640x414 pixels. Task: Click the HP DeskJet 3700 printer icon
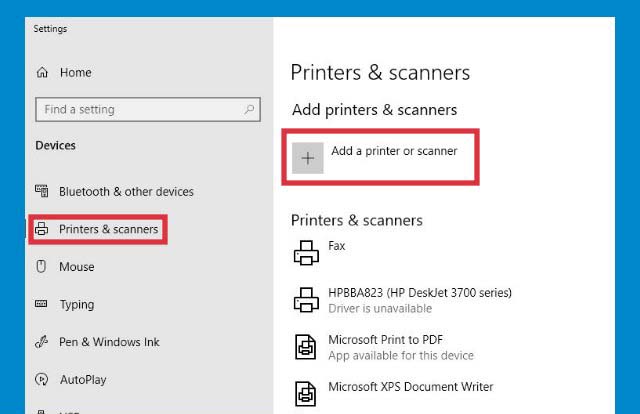(x=306, y=300)
